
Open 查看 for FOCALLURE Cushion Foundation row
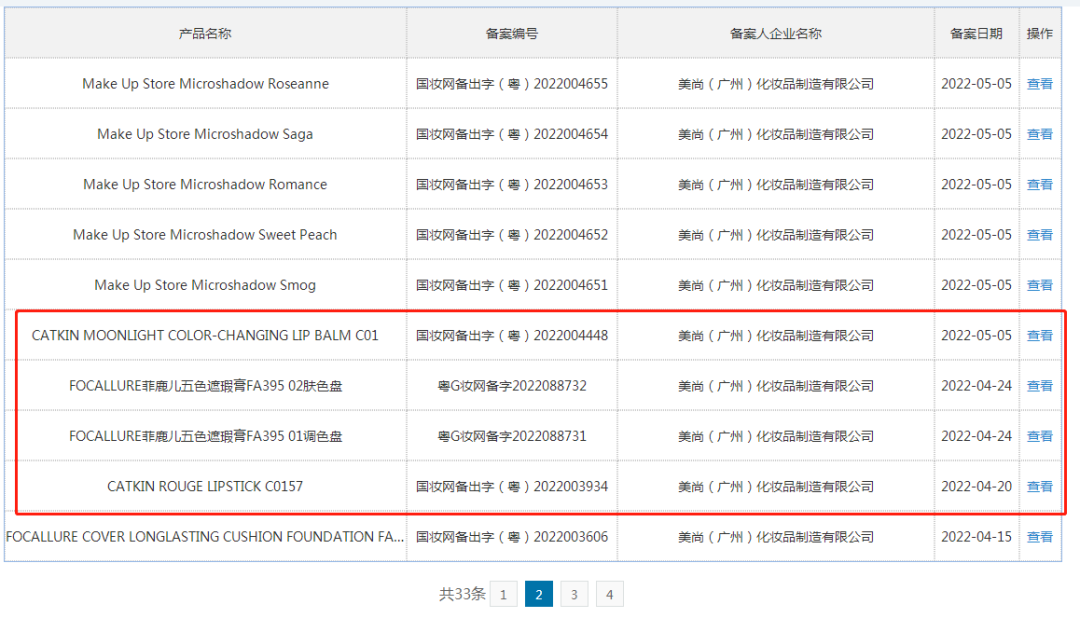1039,537
